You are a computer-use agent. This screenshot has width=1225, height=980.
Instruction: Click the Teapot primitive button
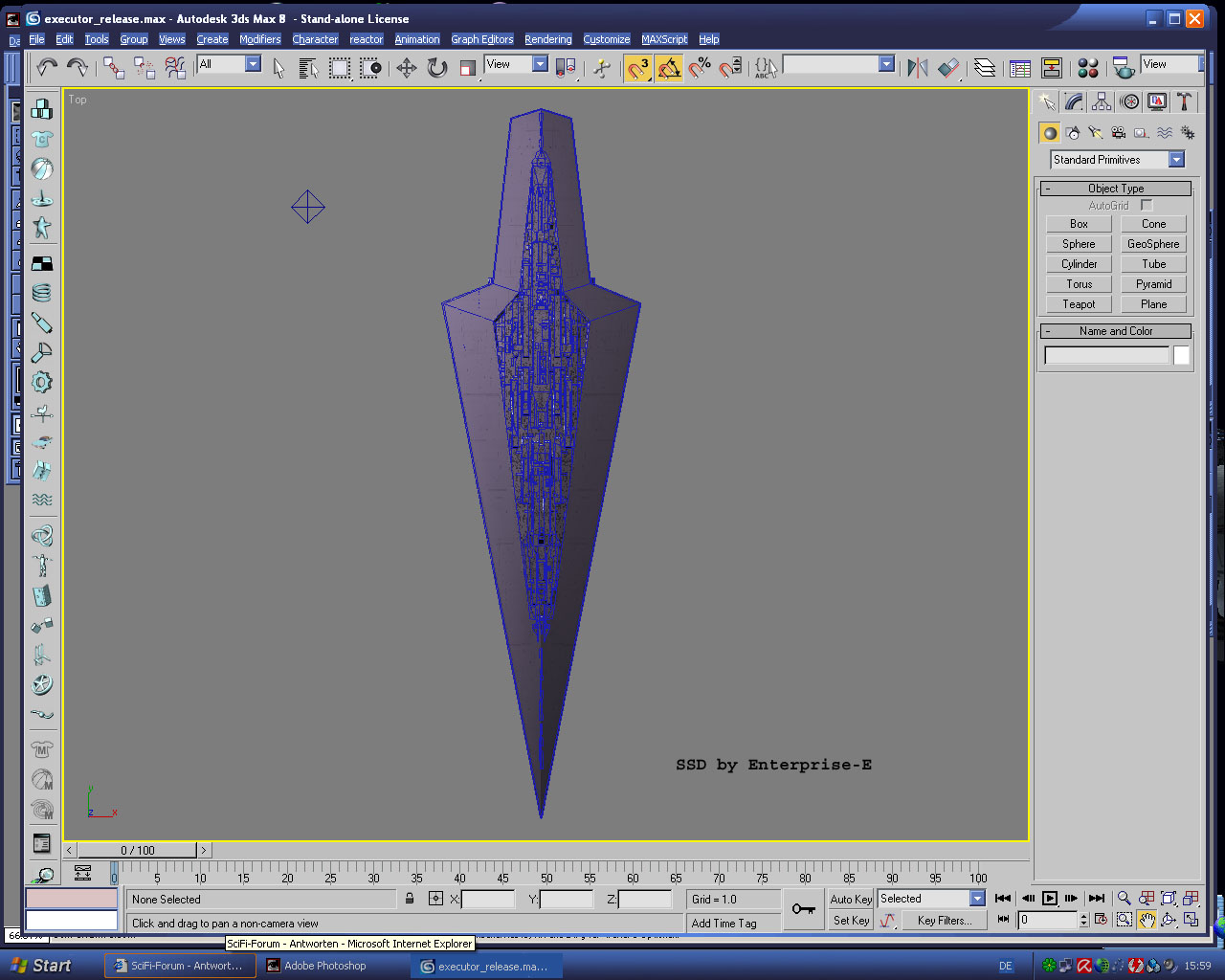pyautogui.click(x=1079, y=304)
